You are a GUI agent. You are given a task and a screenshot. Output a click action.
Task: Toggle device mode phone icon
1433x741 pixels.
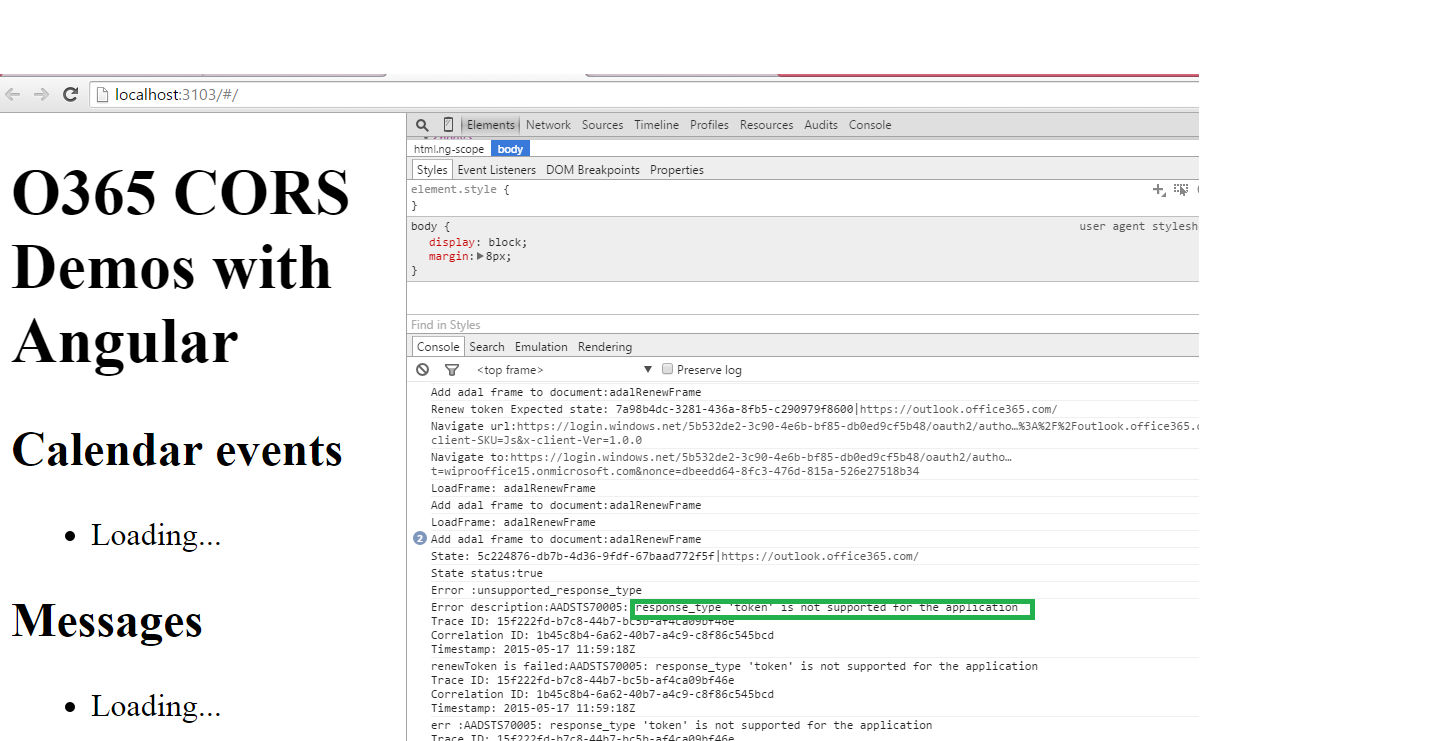coord(448,125)
